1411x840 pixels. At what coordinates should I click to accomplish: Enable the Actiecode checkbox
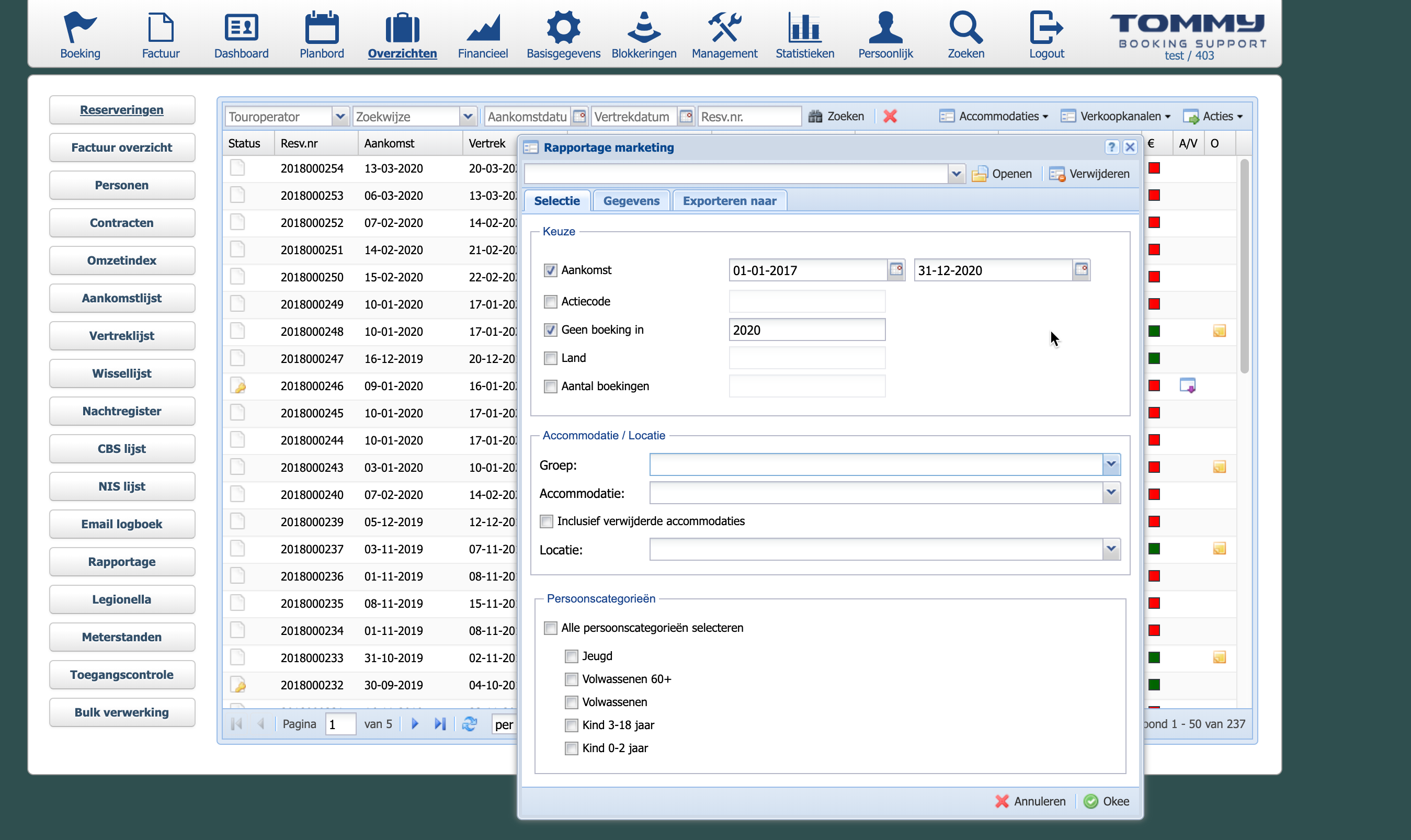[550, 301]
